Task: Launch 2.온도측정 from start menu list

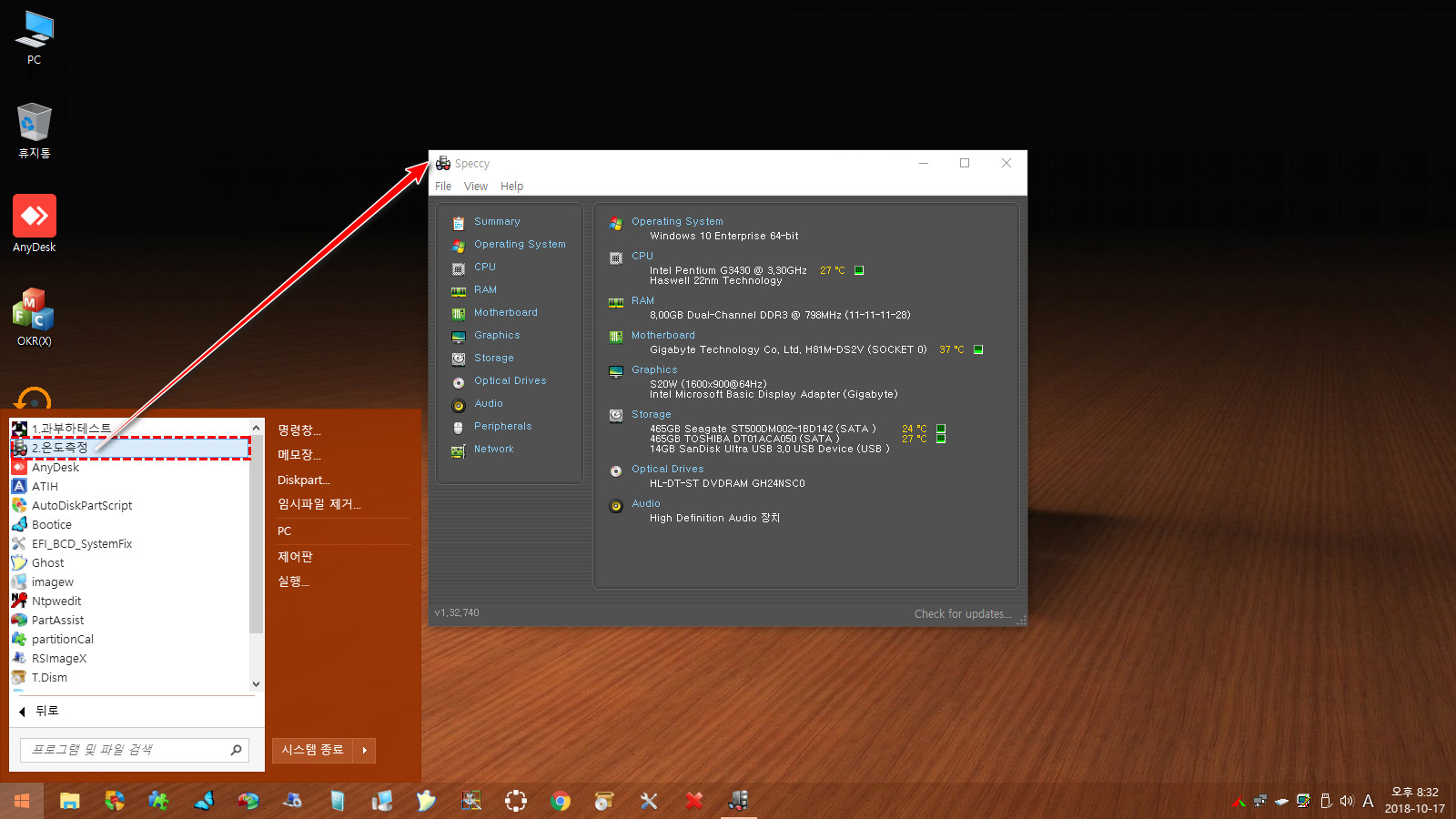Action: pyautogui.click(x=129, y=448)
